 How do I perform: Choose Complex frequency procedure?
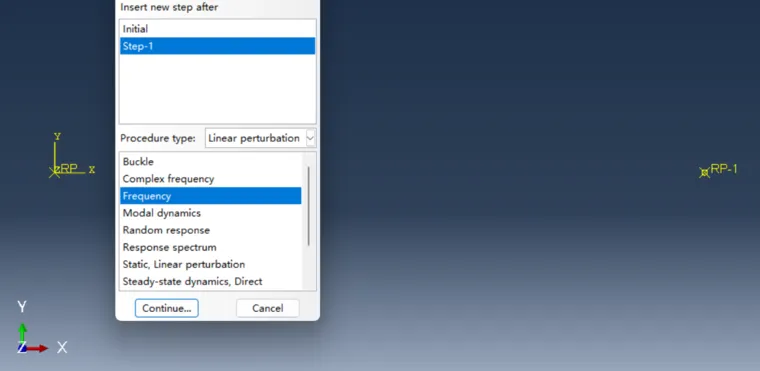[x=211, y=179]
